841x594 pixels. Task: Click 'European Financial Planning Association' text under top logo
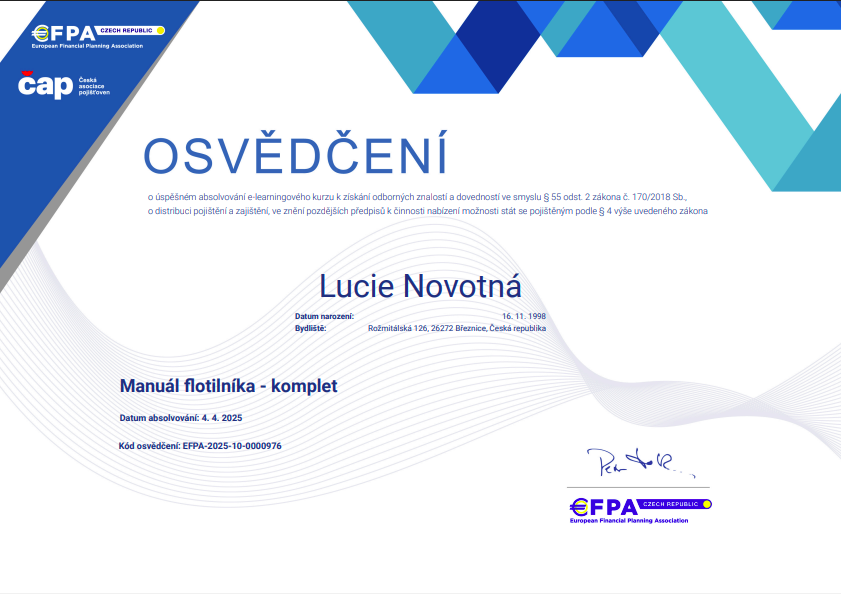(x=87, y=46)
